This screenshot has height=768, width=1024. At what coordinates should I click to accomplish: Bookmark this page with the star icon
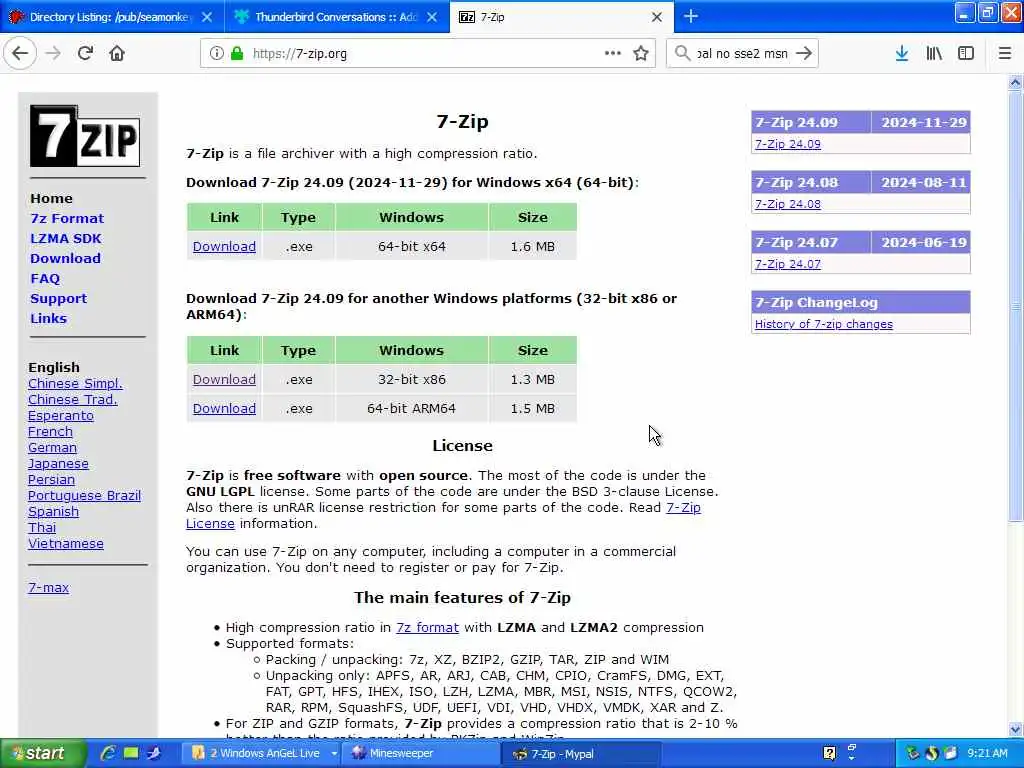click(641, 53)
